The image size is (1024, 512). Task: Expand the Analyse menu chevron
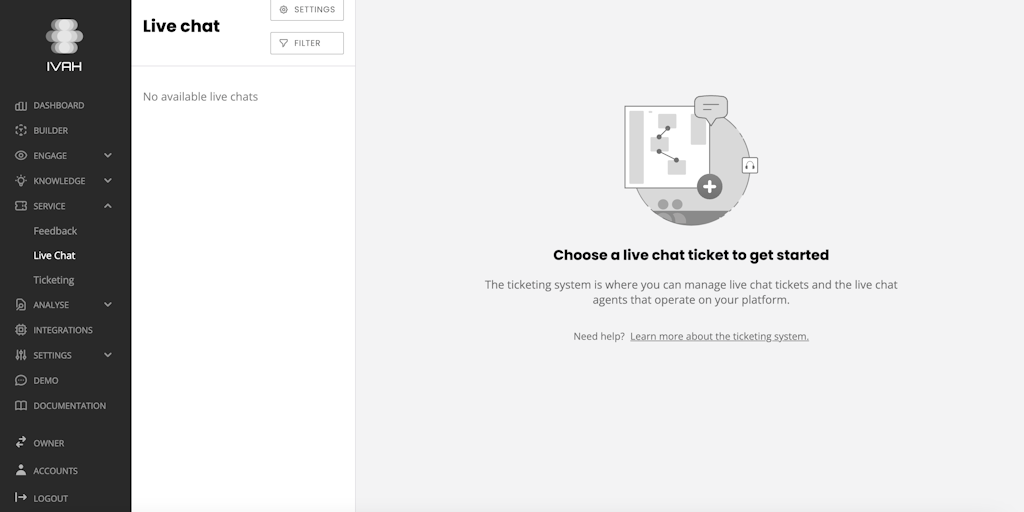[x=108, y=305]
